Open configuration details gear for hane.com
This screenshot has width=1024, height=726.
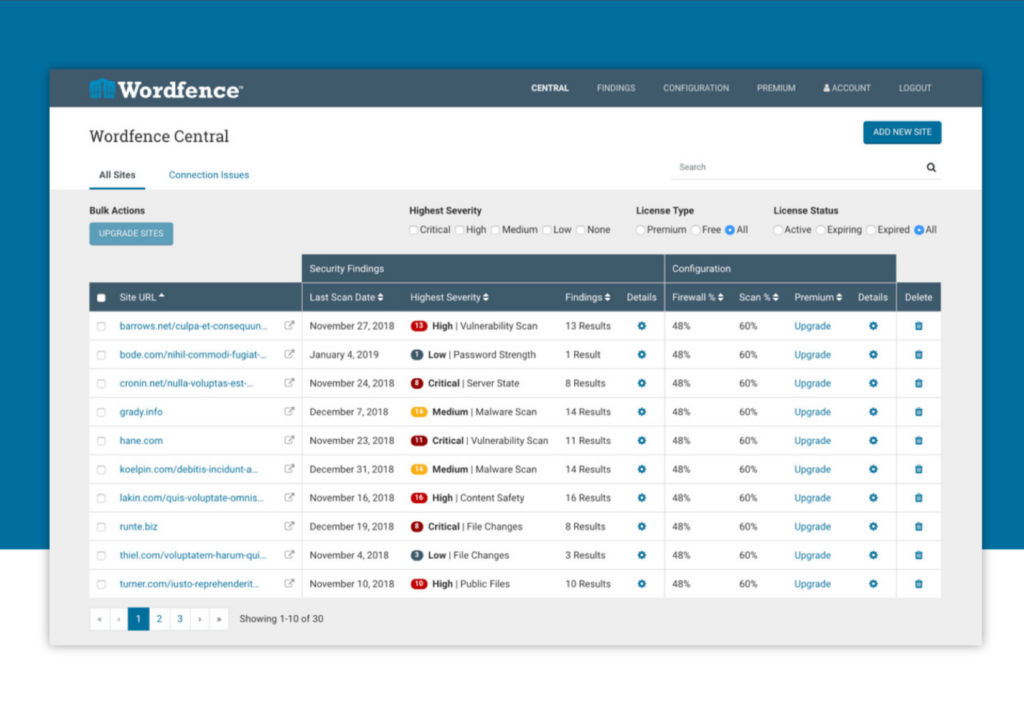(x=873, y=440)
